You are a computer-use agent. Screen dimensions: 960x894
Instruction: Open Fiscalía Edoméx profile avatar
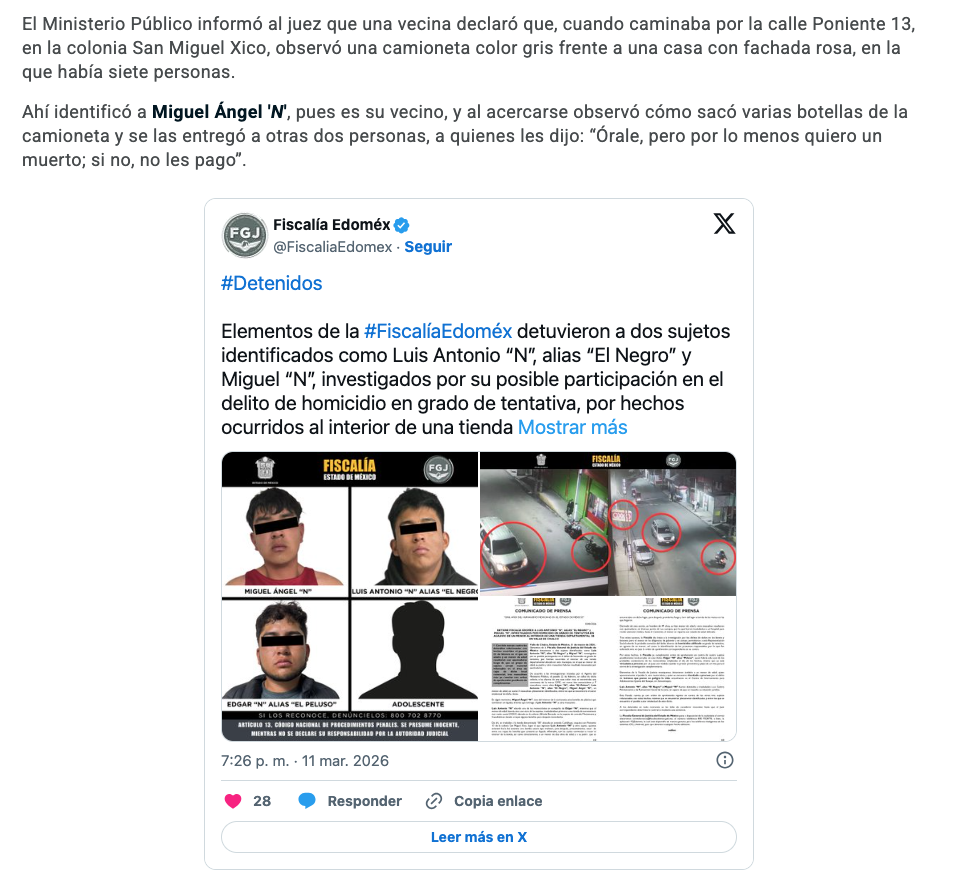tap(244, 235)
